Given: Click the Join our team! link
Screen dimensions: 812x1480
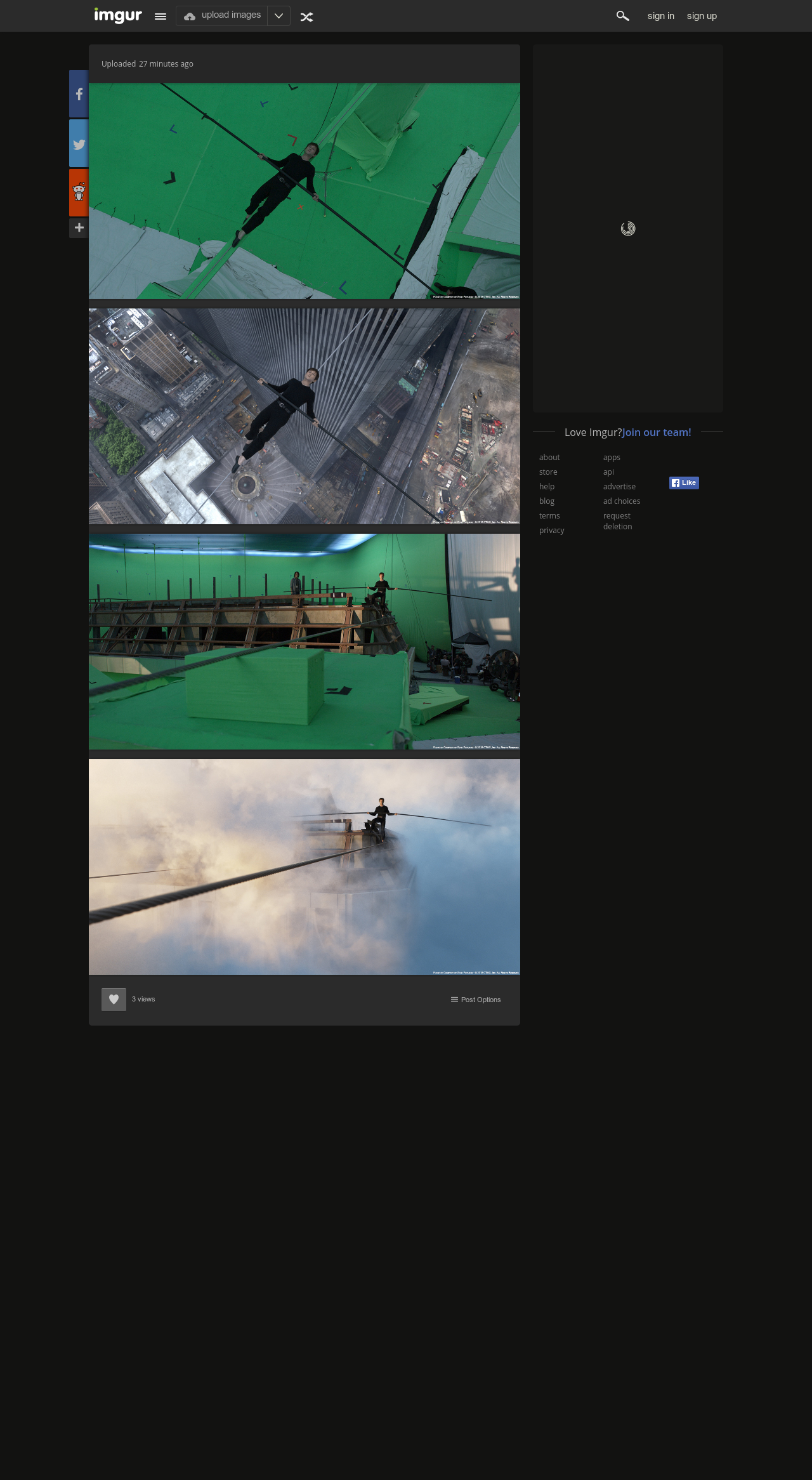Looking at the screenshot, I should click(657, 432).
